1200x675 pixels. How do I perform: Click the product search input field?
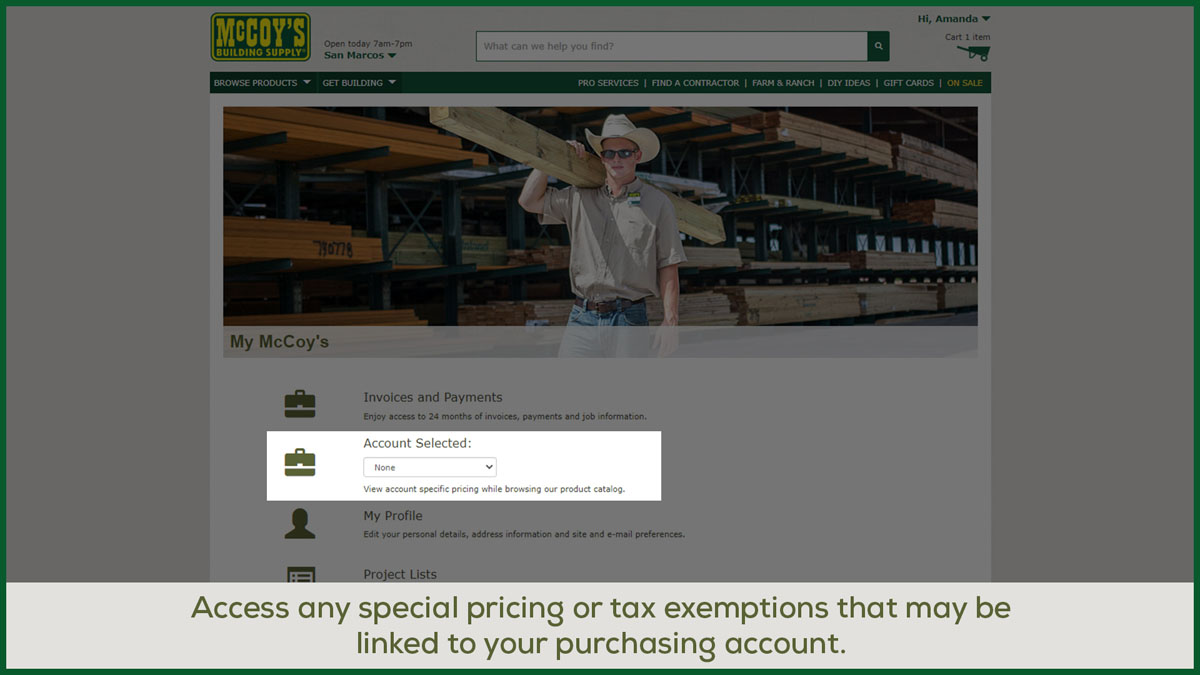tap(671, 46)
